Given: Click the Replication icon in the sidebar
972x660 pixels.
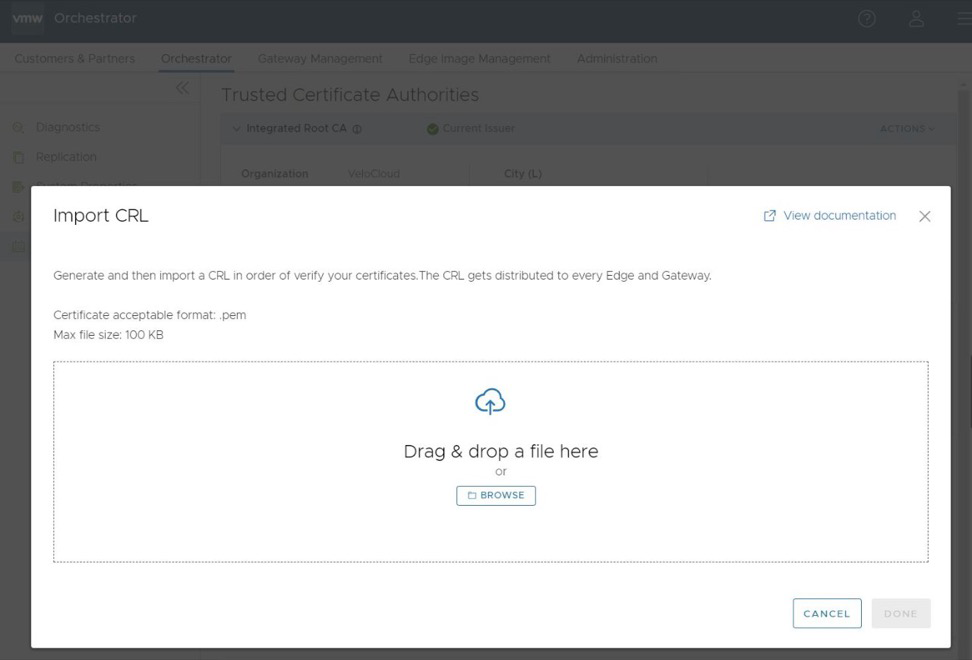Looking at the screenshot, I should 18,157.
